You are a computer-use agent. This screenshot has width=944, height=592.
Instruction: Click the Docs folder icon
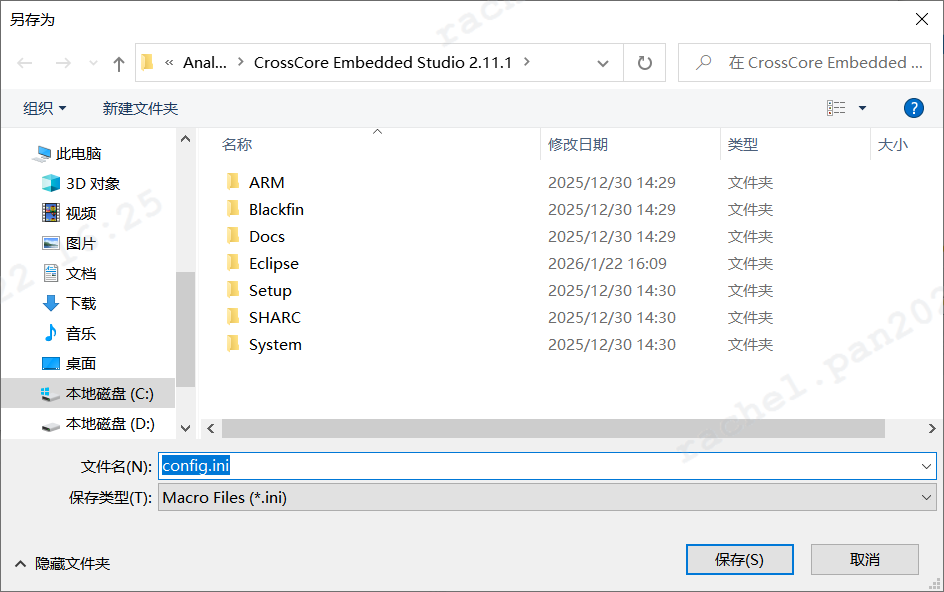pos(233,235)
